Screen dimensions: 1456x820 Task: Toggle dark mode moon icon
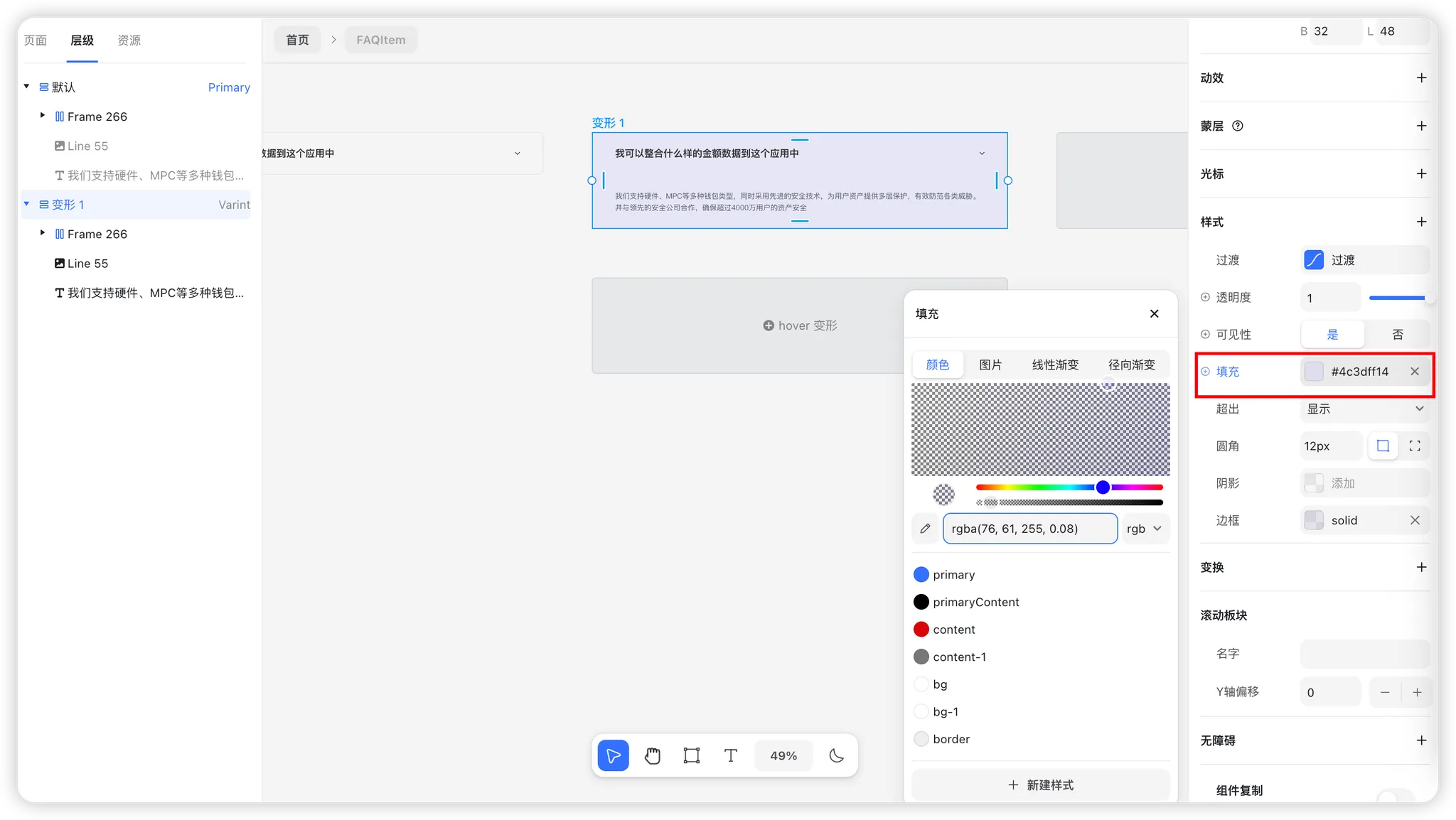tap(836, 755)
